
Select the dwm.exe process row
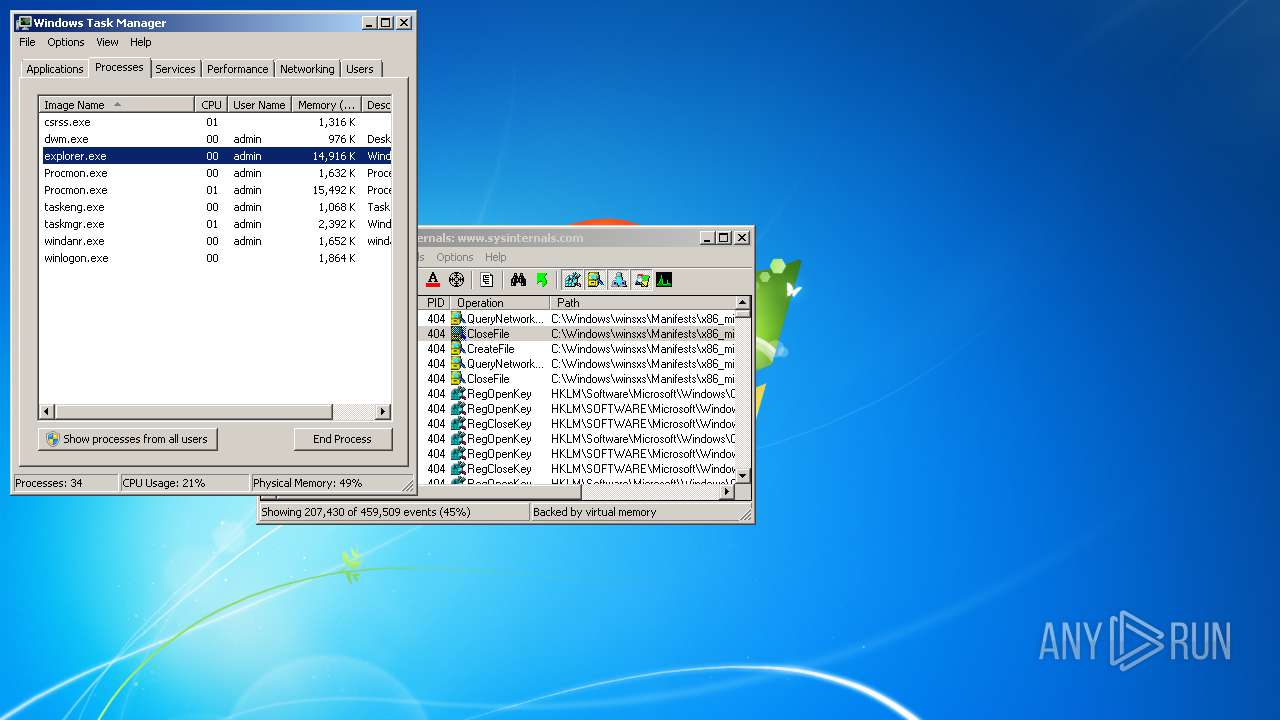pyautogui.click(x=215, y=139)
